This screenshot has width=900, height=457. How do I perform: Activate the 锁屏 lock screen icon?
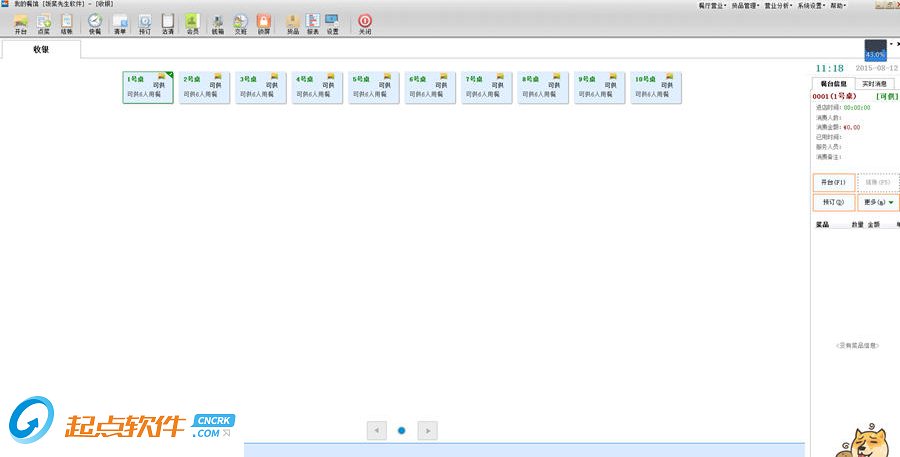click(263, 24)
